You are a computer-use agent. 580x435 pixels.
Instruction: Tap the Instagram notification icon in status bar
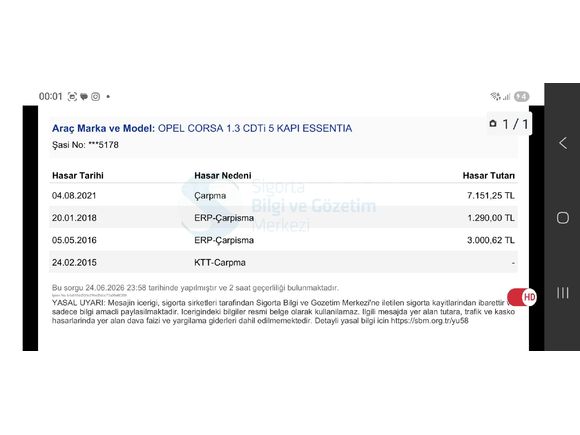tap(95, 97)
